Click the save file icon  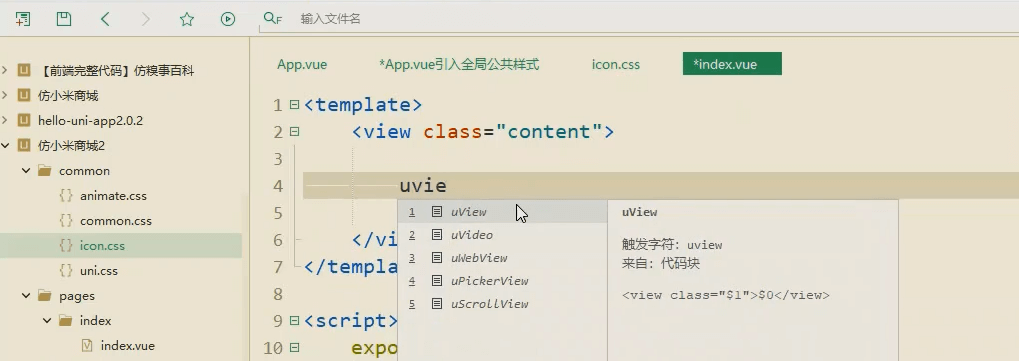pos(64,19)
